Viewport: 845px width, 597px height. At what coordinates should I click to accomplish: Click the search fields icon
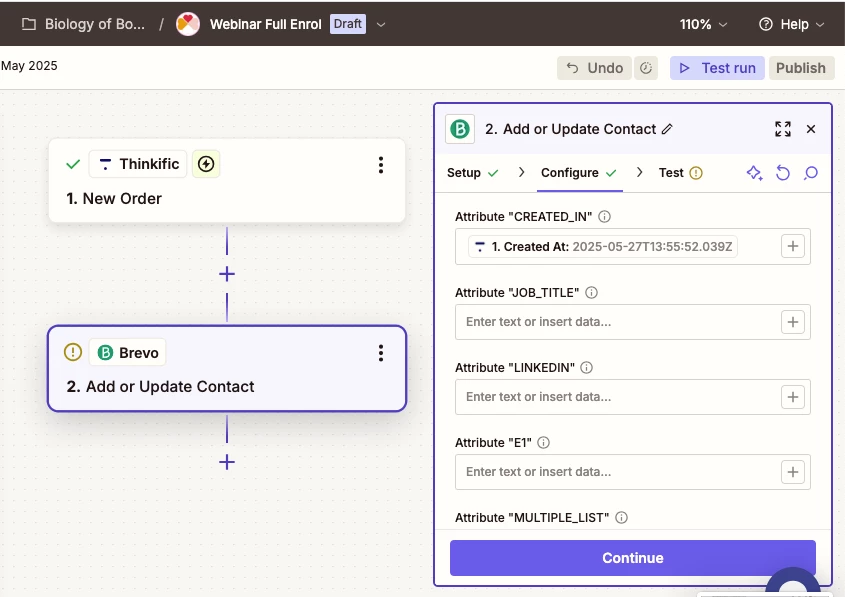tap(811, 173)
